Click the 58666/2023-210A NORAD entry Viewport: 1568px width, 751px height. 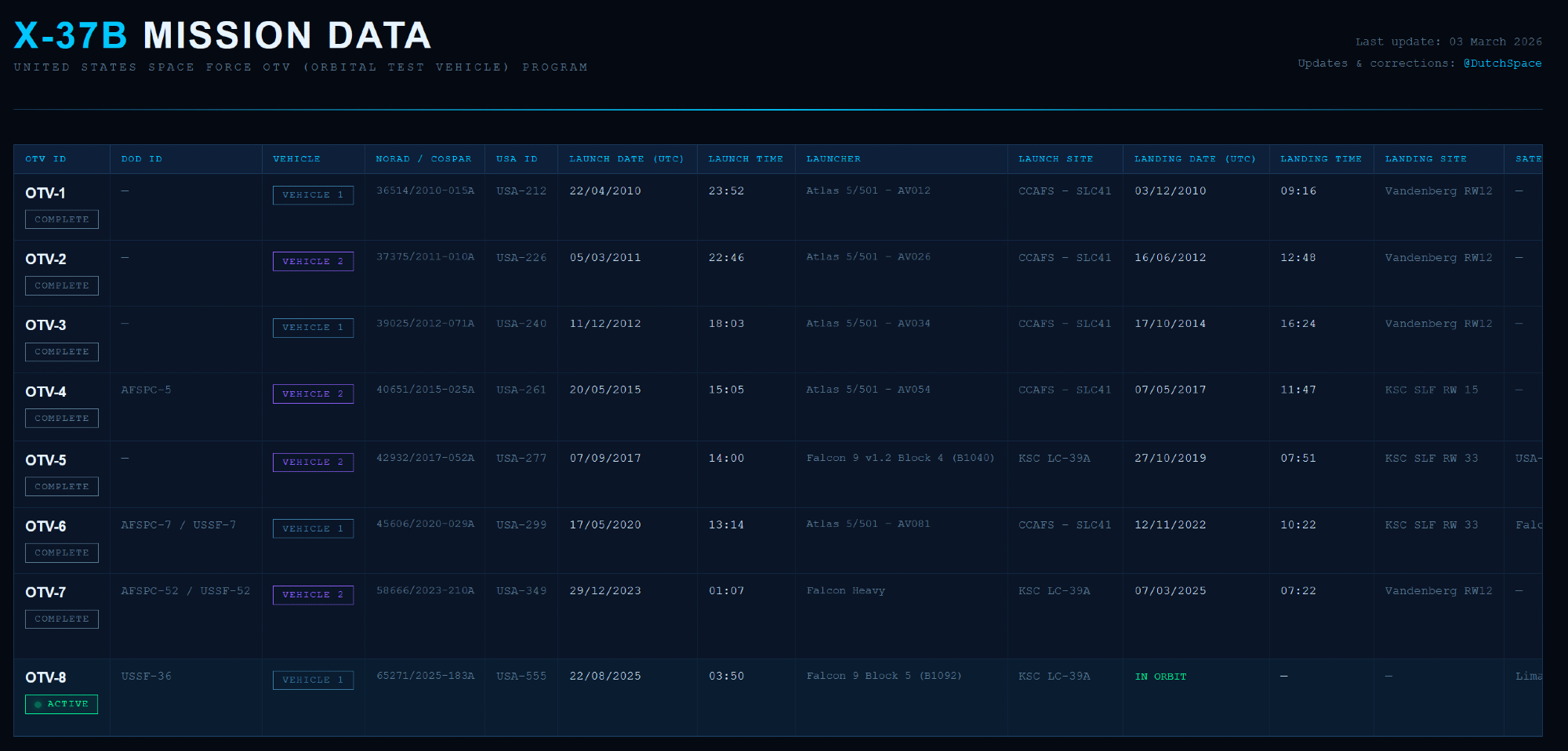point(425,590)
